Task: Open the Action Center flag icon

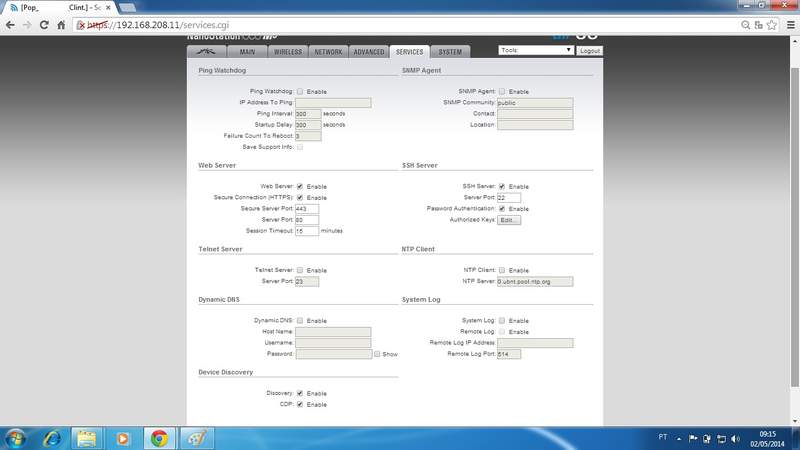Action: [x=693, y=438]
